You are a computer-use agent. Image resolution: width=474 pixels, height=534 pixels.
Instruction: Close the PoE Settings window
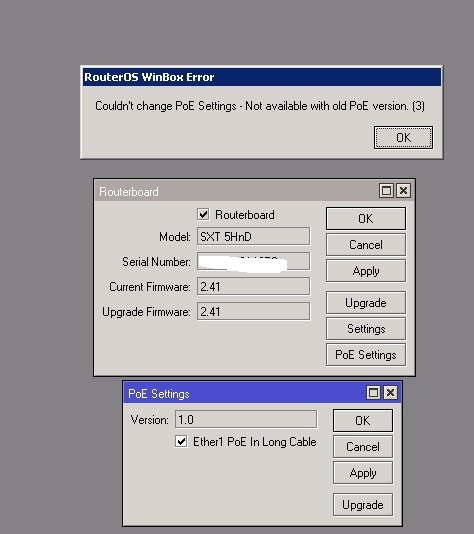391,393
